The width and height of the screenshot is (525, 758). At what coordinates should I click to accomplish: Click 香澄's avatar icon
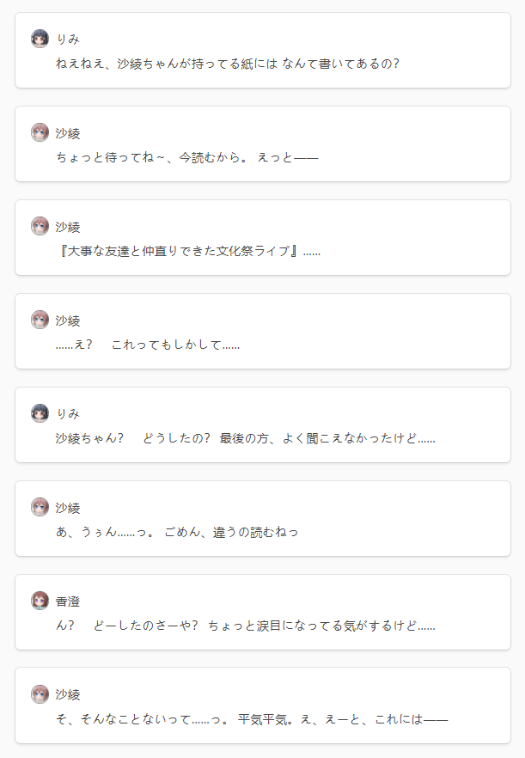point(40,600)
